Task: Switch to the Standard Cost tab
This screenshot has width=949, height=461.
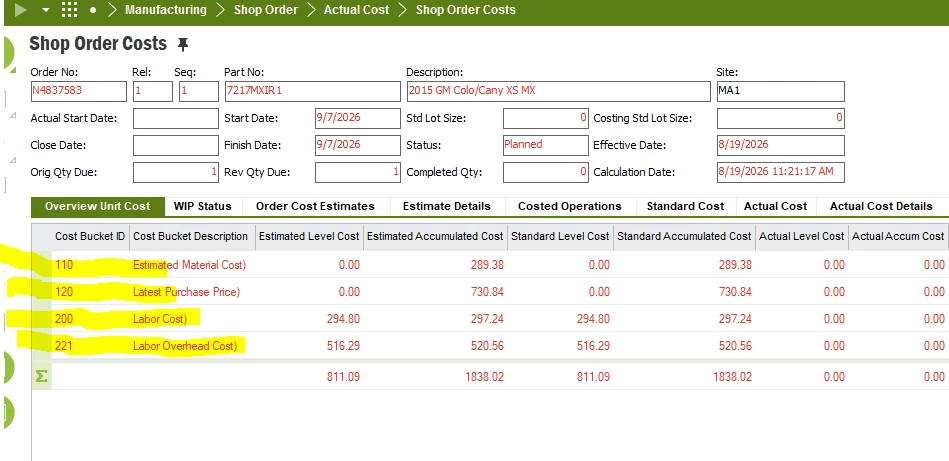Action: pos(685,206)
